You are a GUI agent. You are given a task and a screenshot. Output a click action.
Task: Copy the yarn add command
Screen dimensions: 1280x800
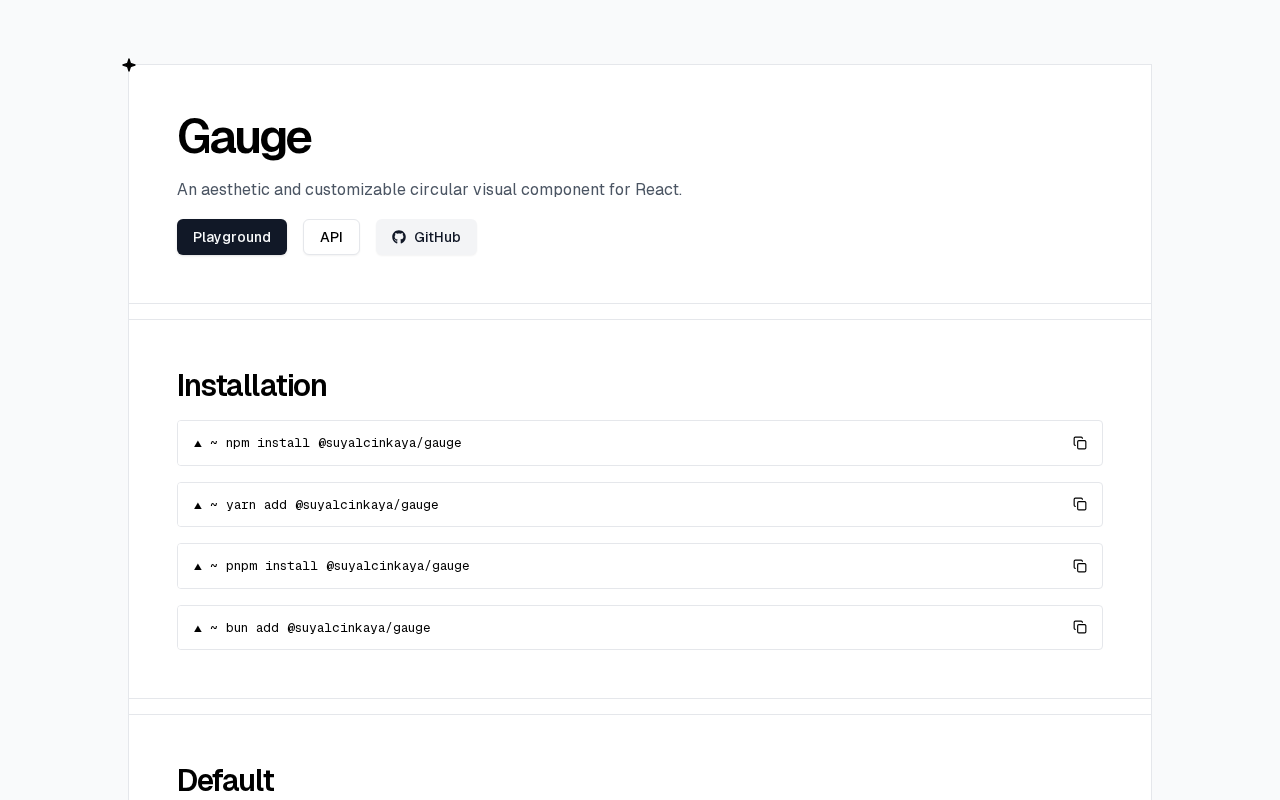1080,504
